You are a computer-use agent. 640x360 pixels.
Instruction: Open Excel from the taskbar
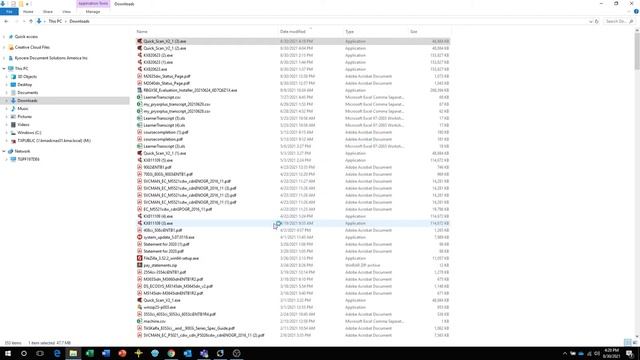point(89,353)
